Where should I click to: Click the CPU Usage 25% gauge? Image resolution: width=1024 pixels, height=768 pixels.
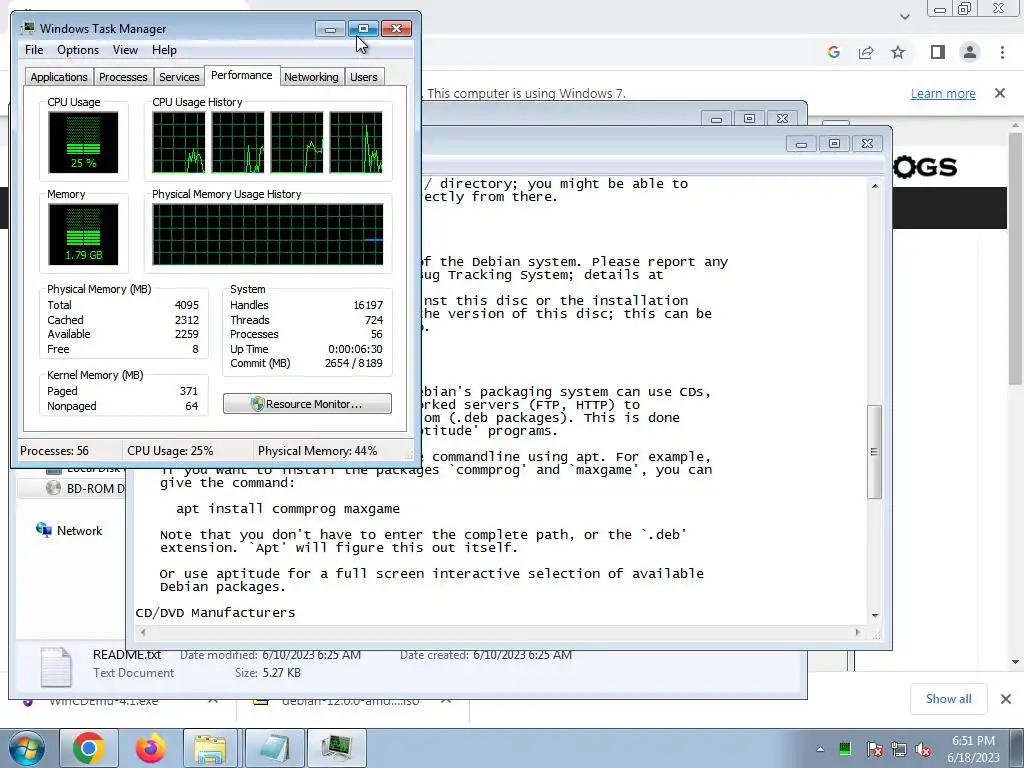coord(83,142)
